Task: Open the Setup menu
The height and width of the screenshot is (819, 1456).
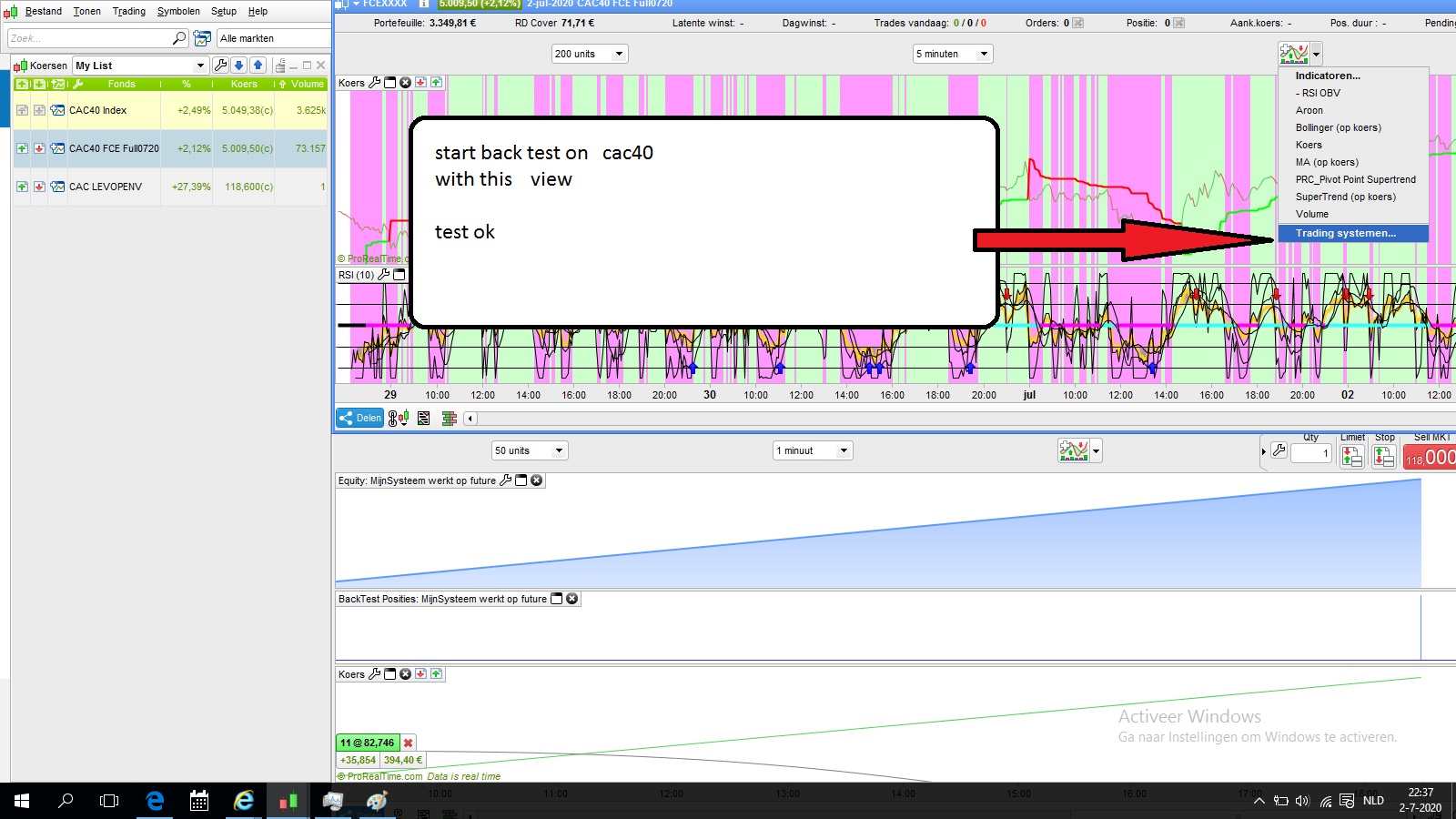Action: coord(224,11)
